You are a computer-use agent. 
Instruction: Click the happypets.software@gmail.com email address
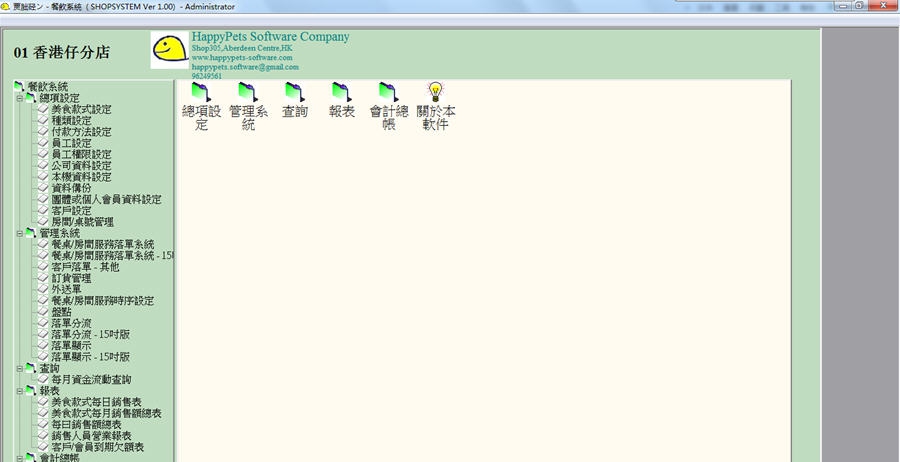245,67
